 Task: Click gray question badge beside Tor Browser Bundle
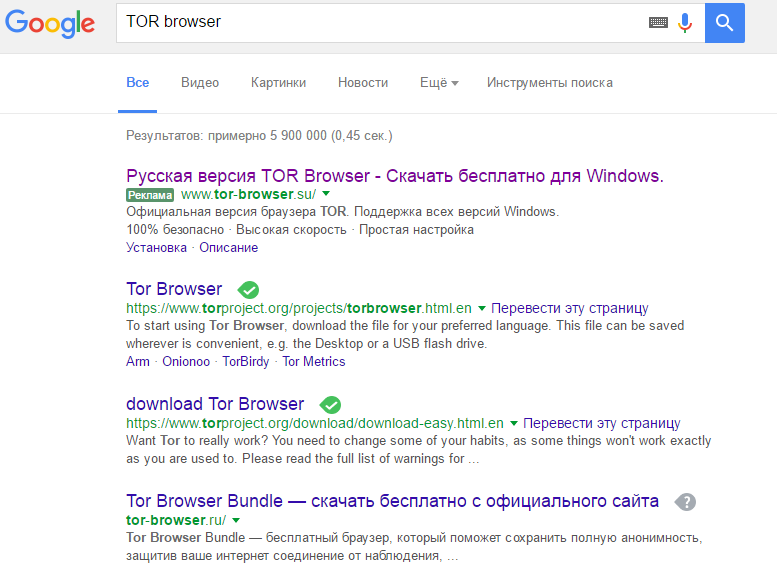(685, 502)
